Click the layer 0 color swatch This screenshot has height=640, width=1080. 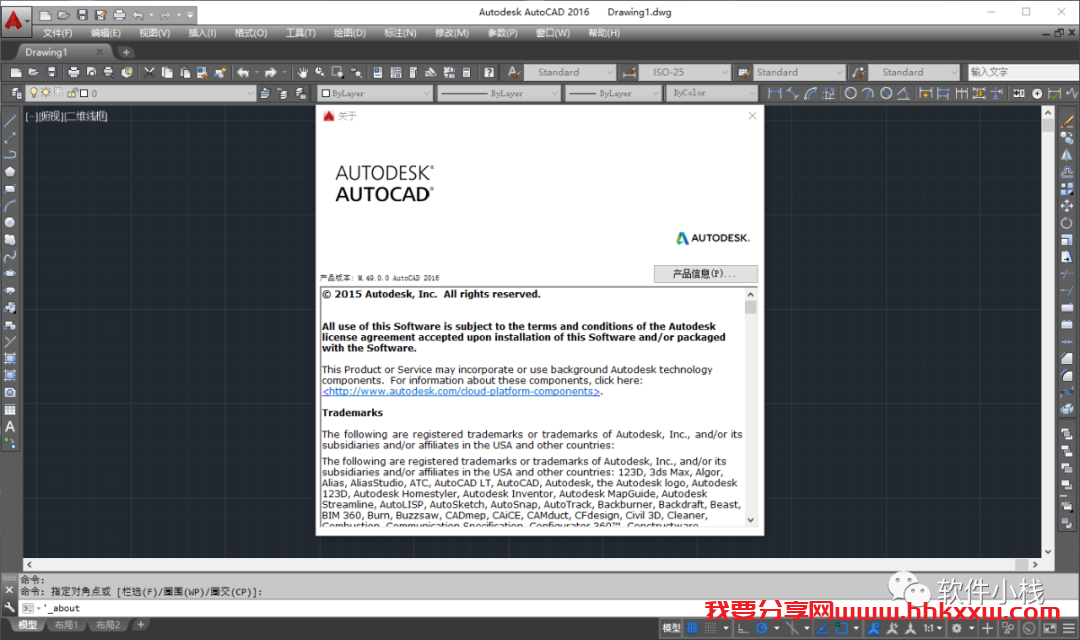(84, 93)
